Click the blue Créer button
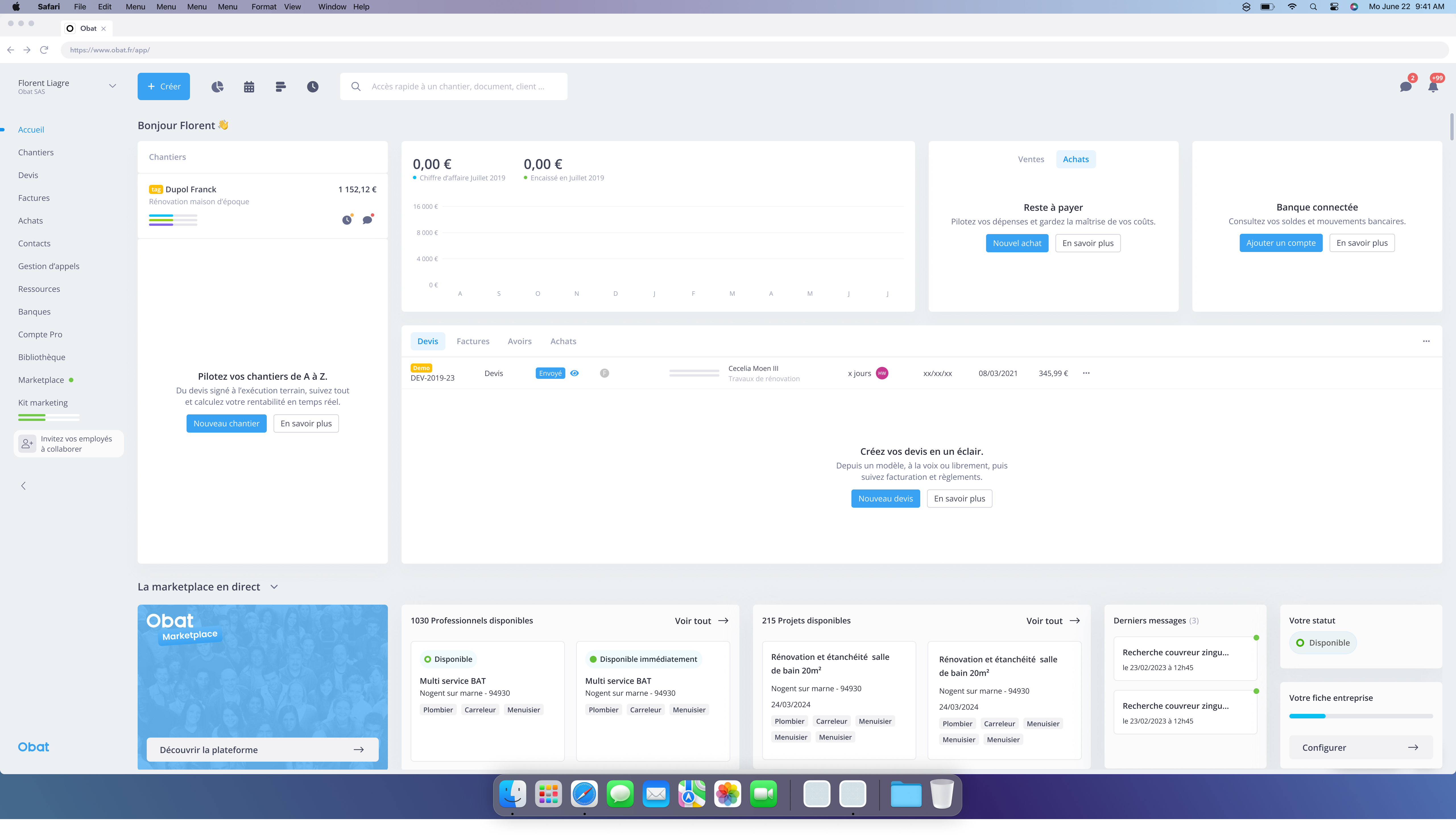Image resolution: width=1456 pixels, height=839 pixels. coord(164,86)
